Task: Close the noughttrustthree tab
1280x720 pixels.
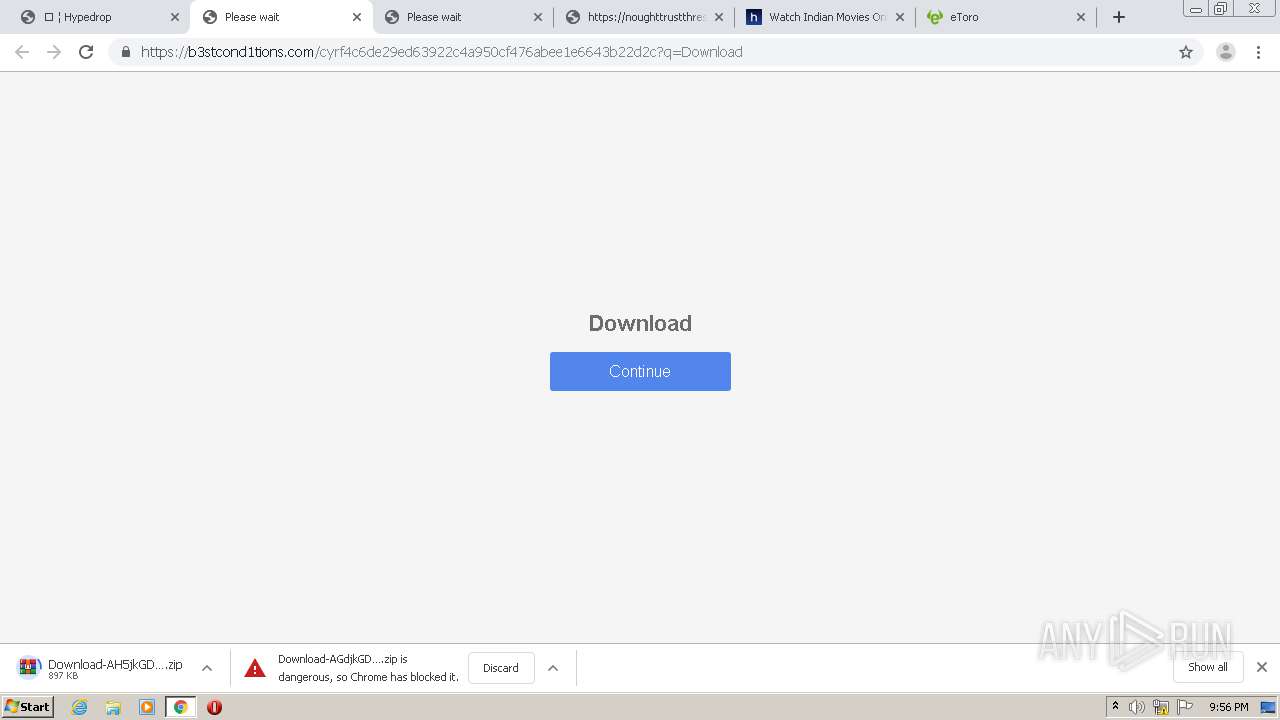Action: click(718, 17)
